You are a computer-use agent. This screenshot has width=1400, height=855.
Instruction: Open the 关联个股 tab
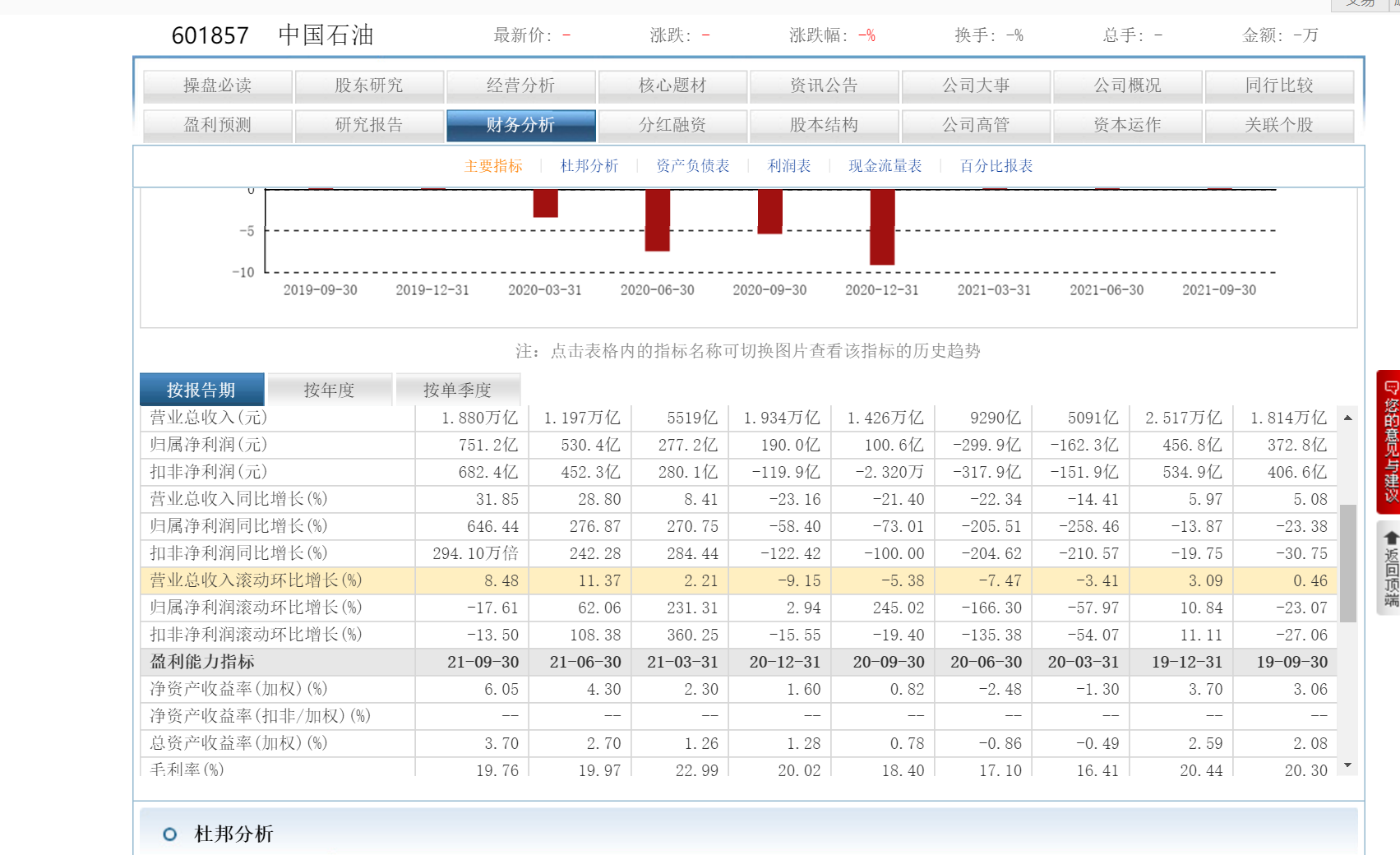point(1279,125)
